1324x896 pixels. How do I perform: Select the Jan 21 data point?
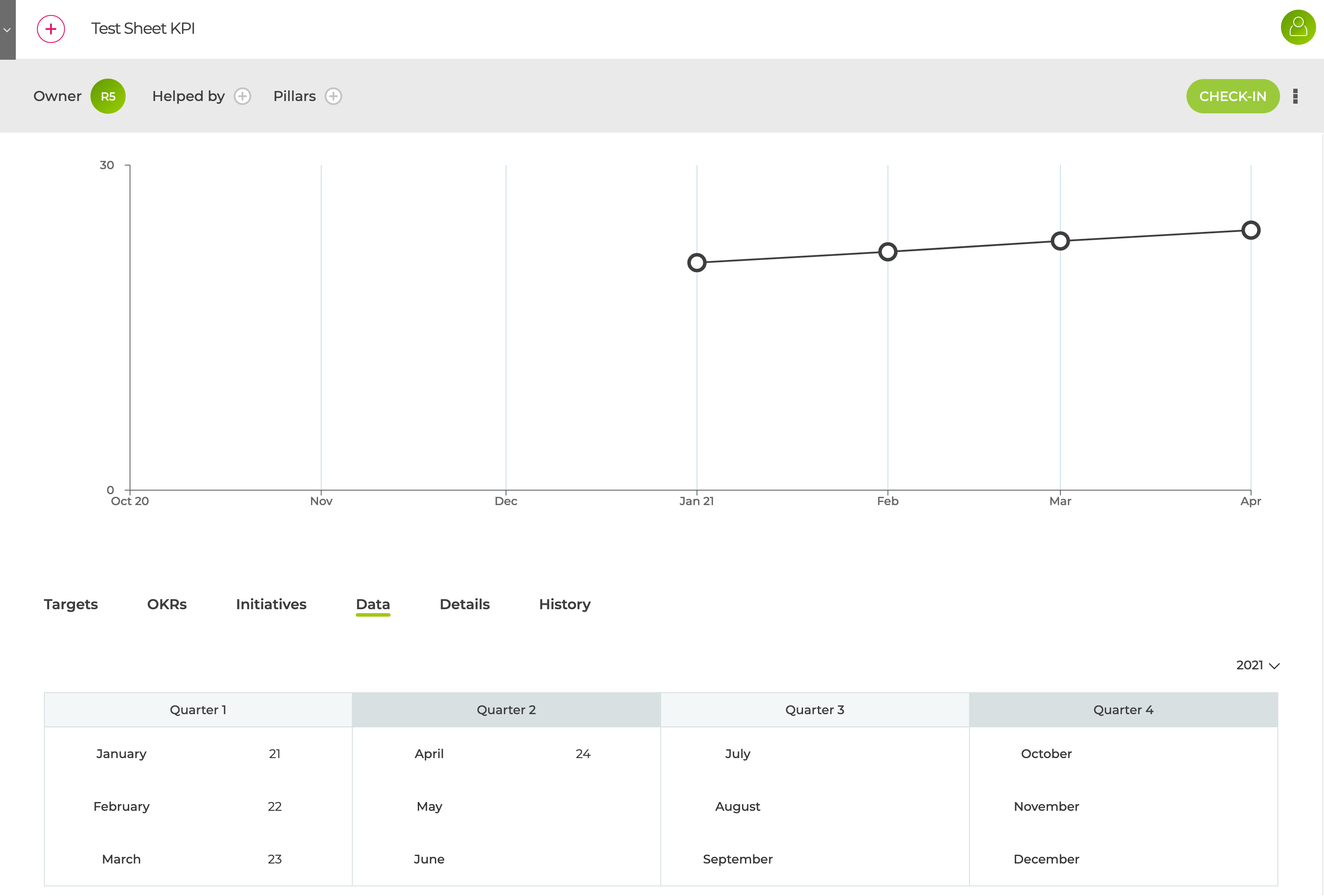[x=697, y=263]
